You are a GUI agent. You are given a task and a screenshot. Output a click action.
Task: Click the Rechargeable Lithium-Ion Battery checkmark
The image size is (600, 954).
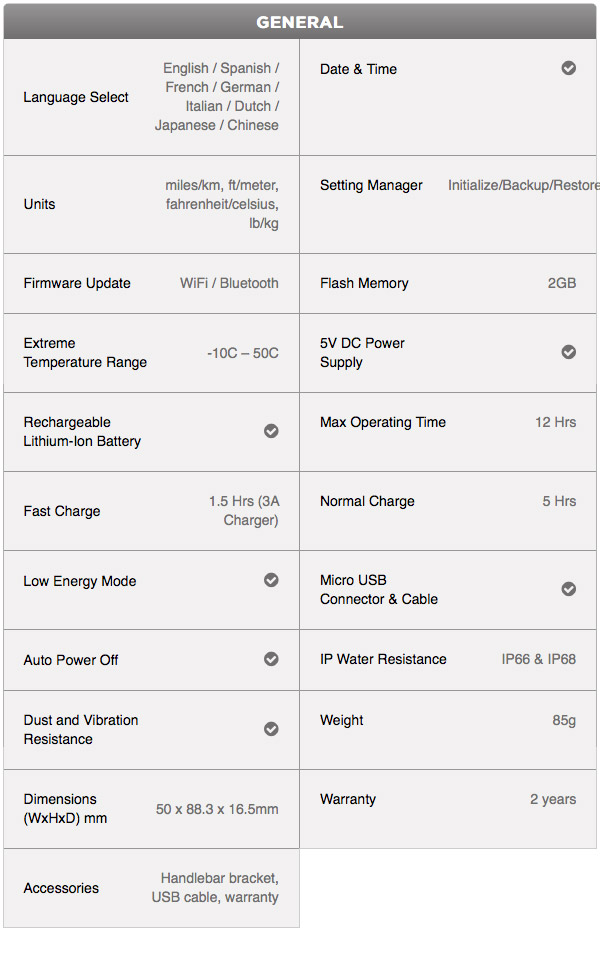tap(271, 431)
